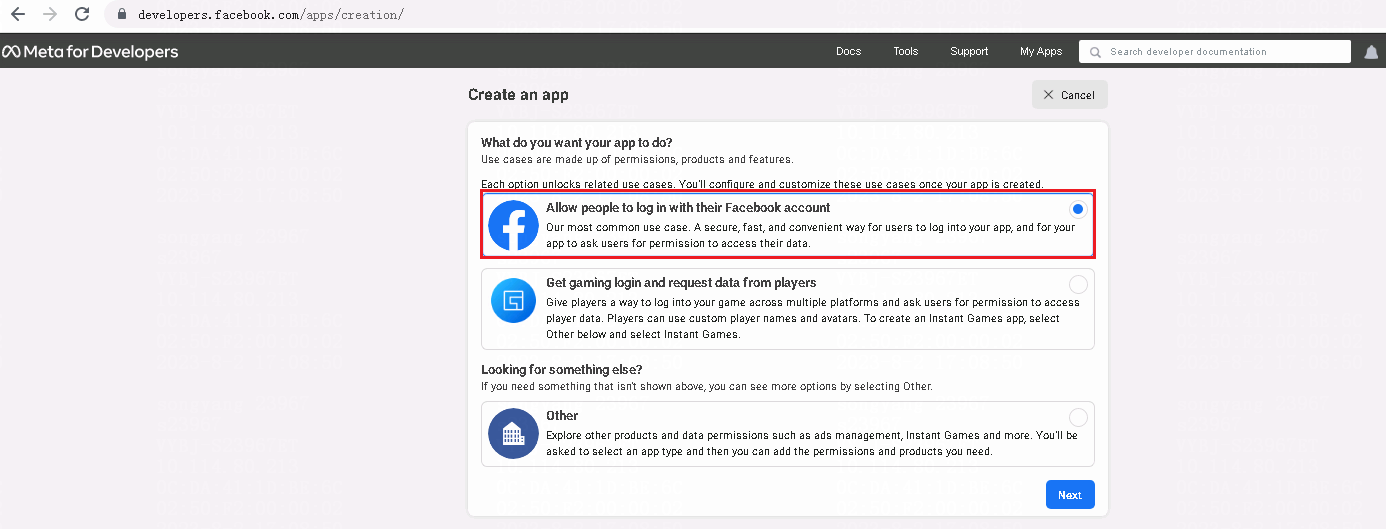Open notifications via the bell icon
This screenshot has height=529, width=1386.
(1371, 52)
